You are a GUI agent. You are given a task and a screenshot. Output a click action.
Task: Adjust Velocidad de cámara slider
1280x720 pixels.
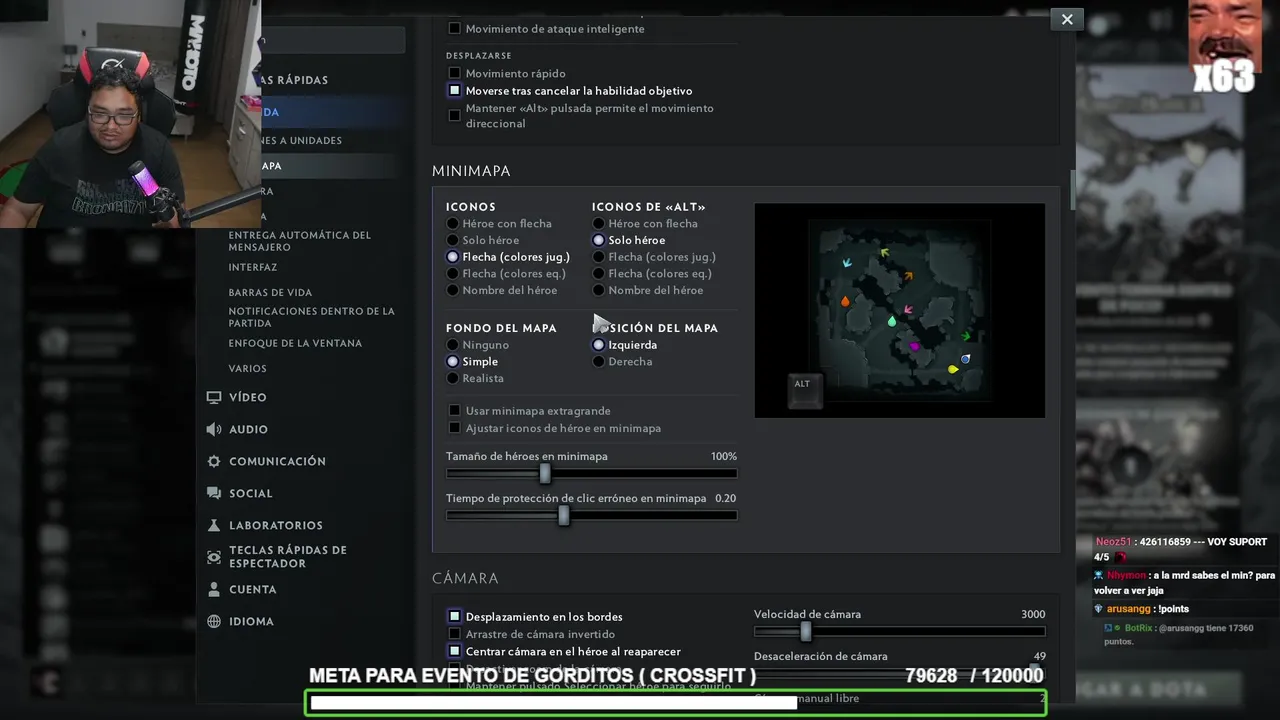click(806, 631)
